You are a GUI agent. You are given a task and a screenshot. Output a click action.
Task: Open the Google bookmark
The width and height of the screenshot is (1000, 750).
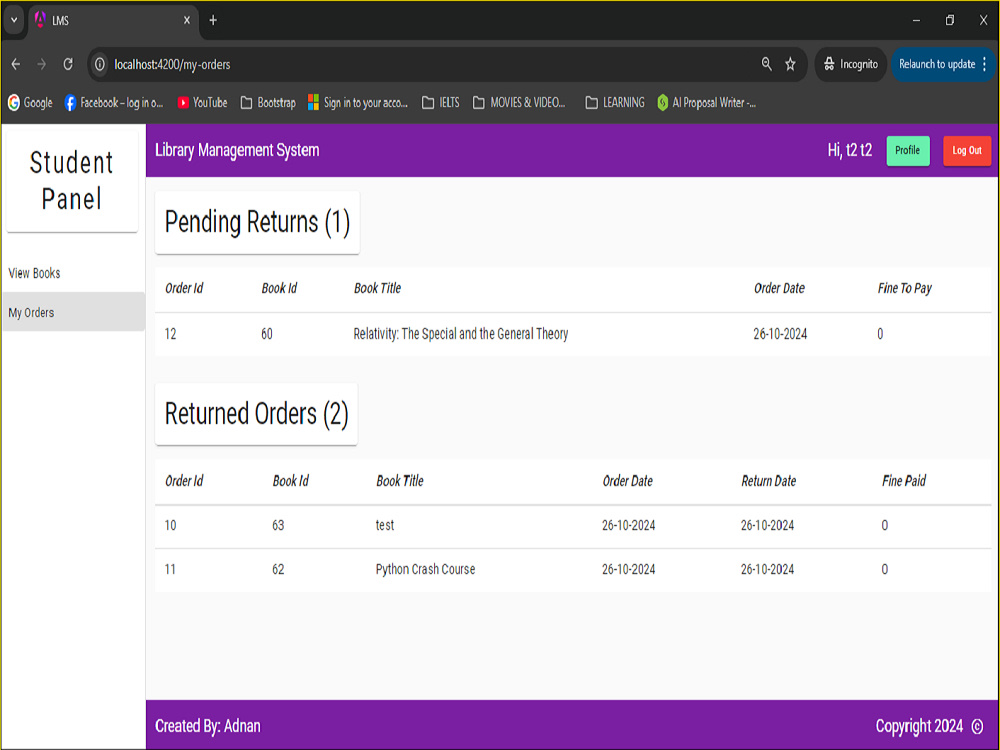[x=30, y=103]
